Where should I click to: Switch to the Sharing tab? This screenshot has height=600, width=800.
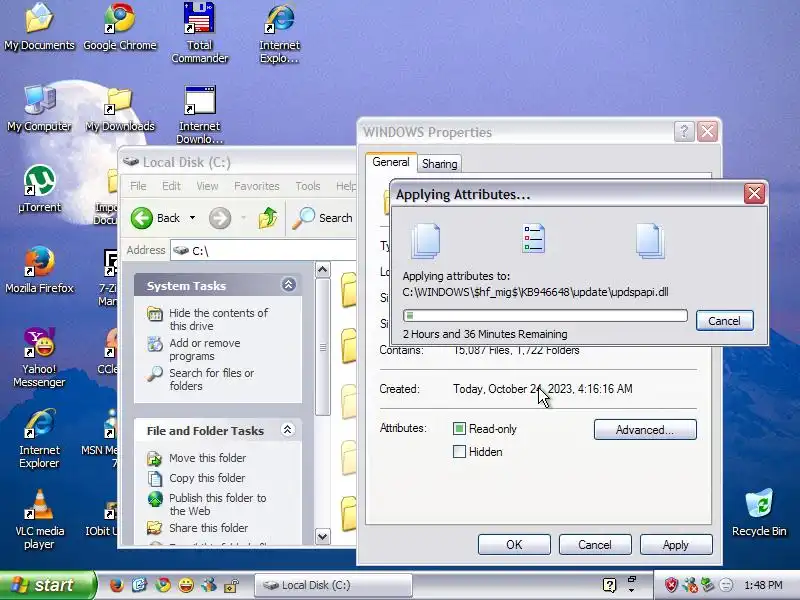[439, 164]
